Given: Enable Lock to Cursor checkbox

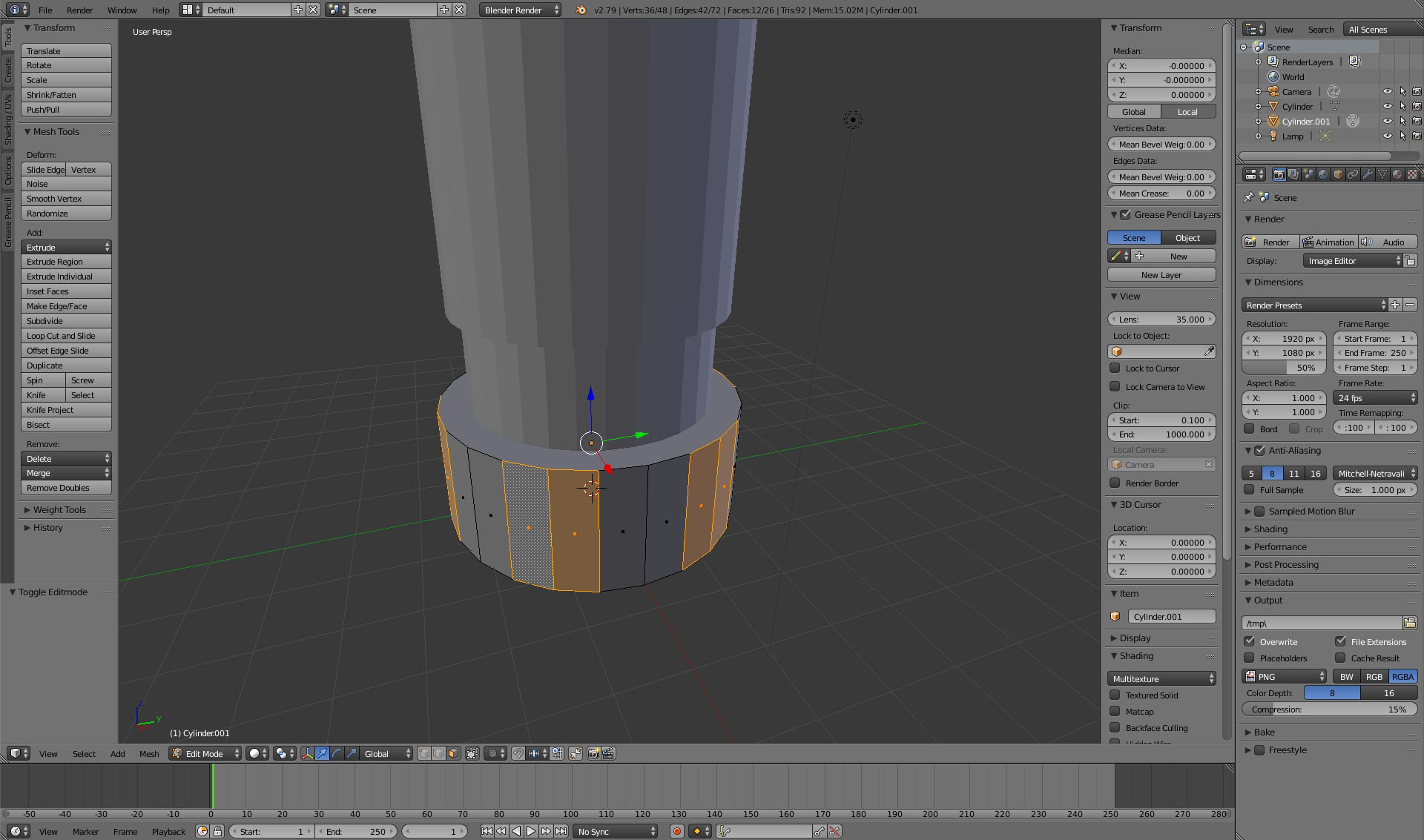Looking at the screenshot, I should point(1115,368).
